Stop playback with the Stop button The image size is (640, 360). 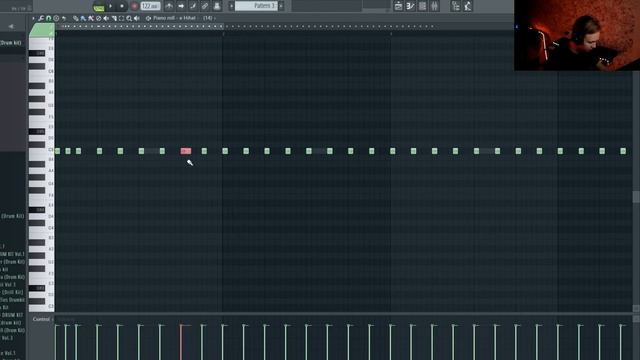(122, 6)
